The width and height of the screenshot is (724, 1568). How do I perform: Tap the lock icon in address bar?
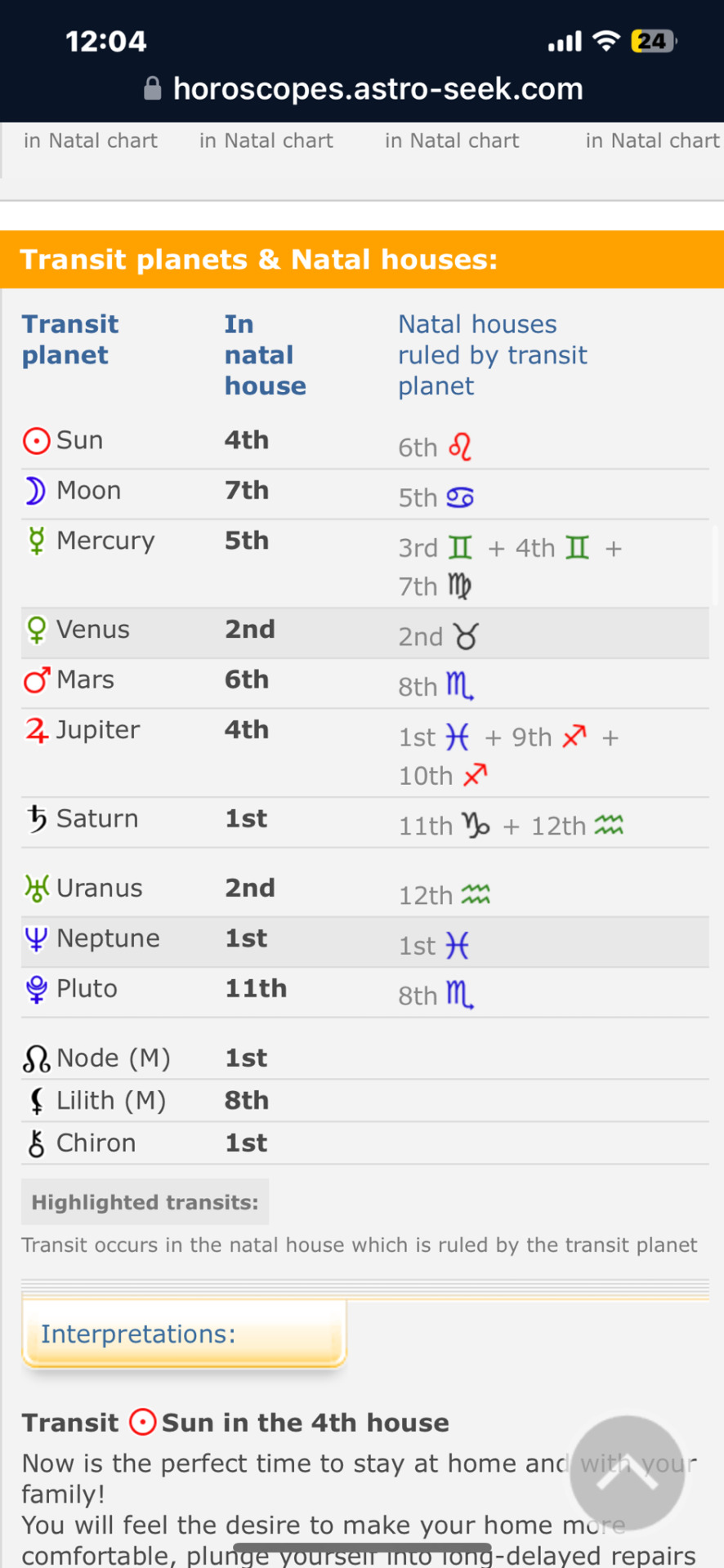click(x=152, y=88)
